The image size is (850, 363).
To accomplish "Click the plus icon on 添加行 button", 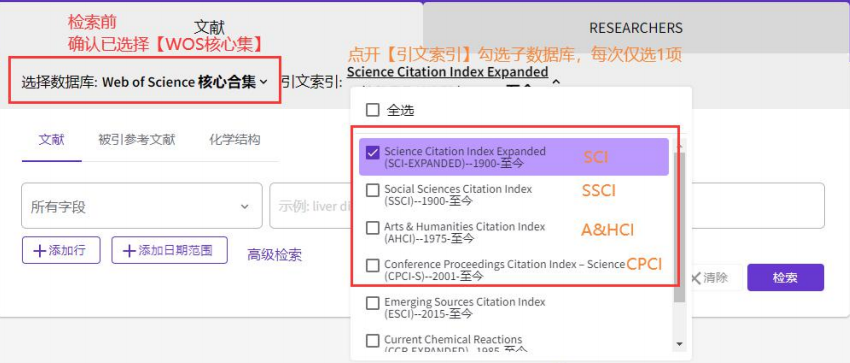I will 39,251.
